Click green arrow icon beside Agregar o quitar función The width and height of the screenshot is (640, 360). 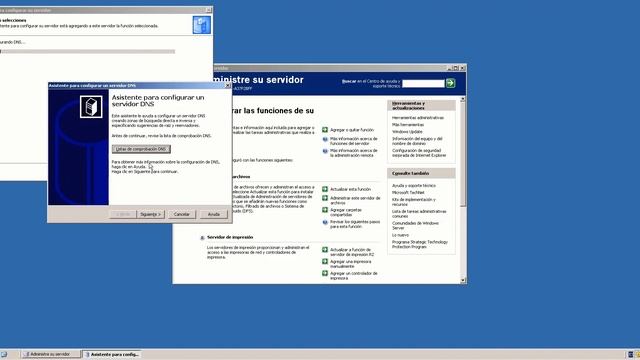tap(325, 130)
